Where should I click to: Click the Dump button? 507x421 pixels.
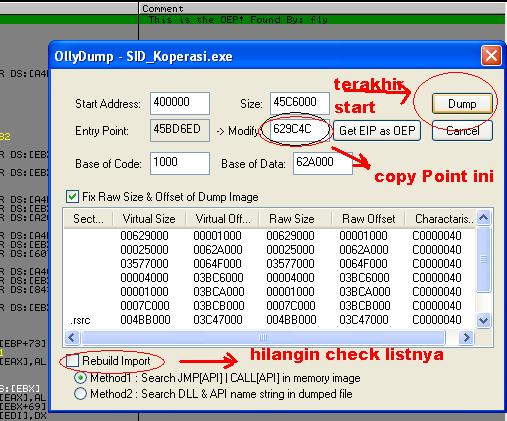462,104
